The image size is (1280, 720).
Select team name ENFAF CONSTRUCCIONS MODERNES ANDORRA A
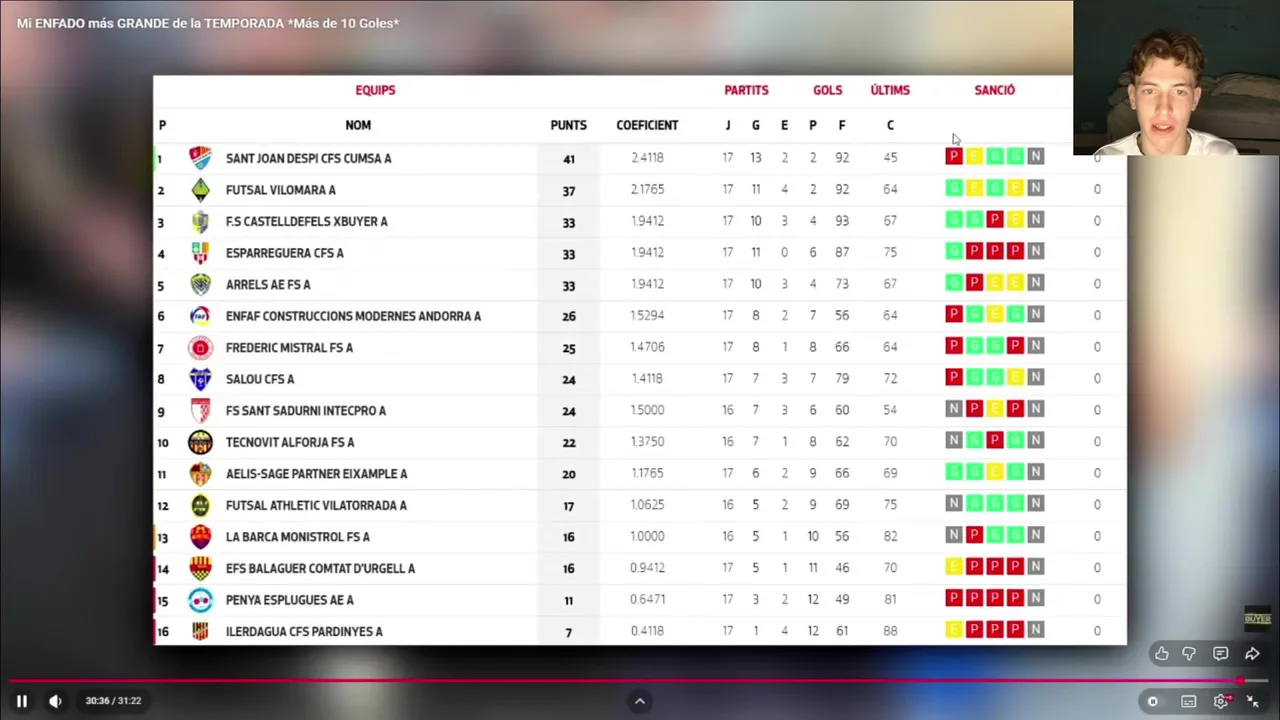353,316
